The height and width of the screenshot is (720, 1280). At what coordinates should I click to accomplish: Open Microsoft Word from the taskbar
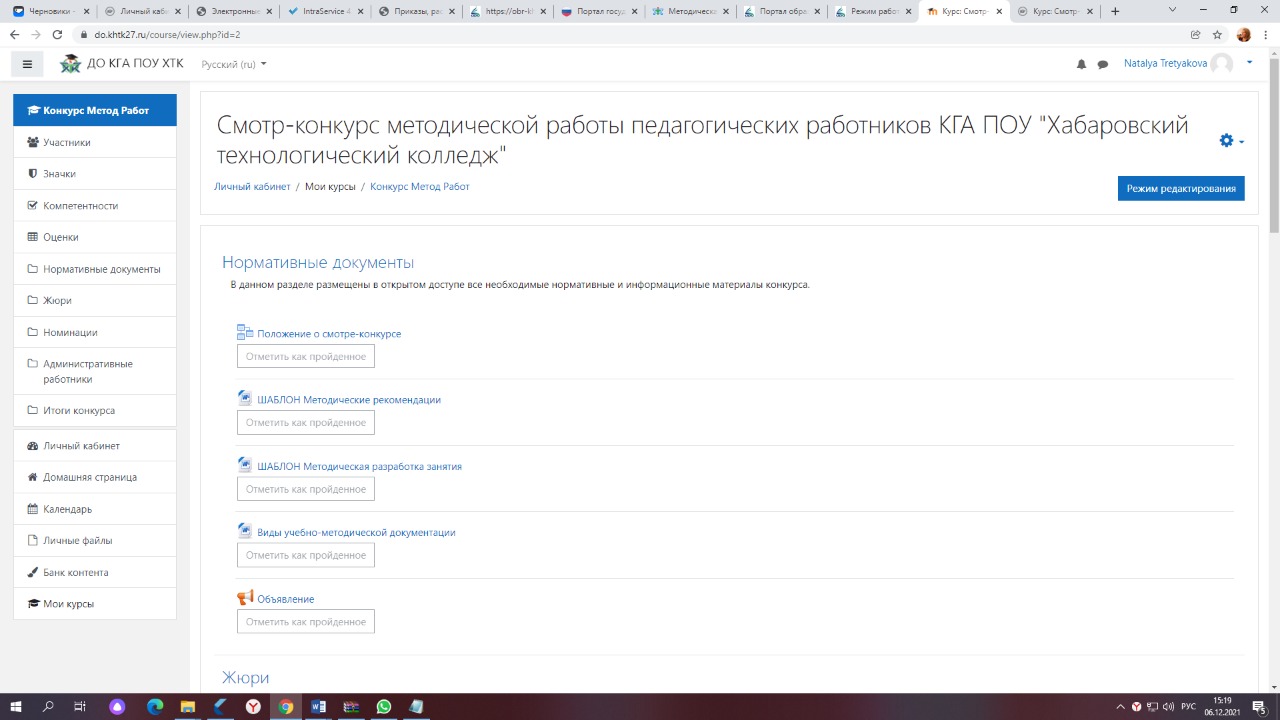click(319, 707)
